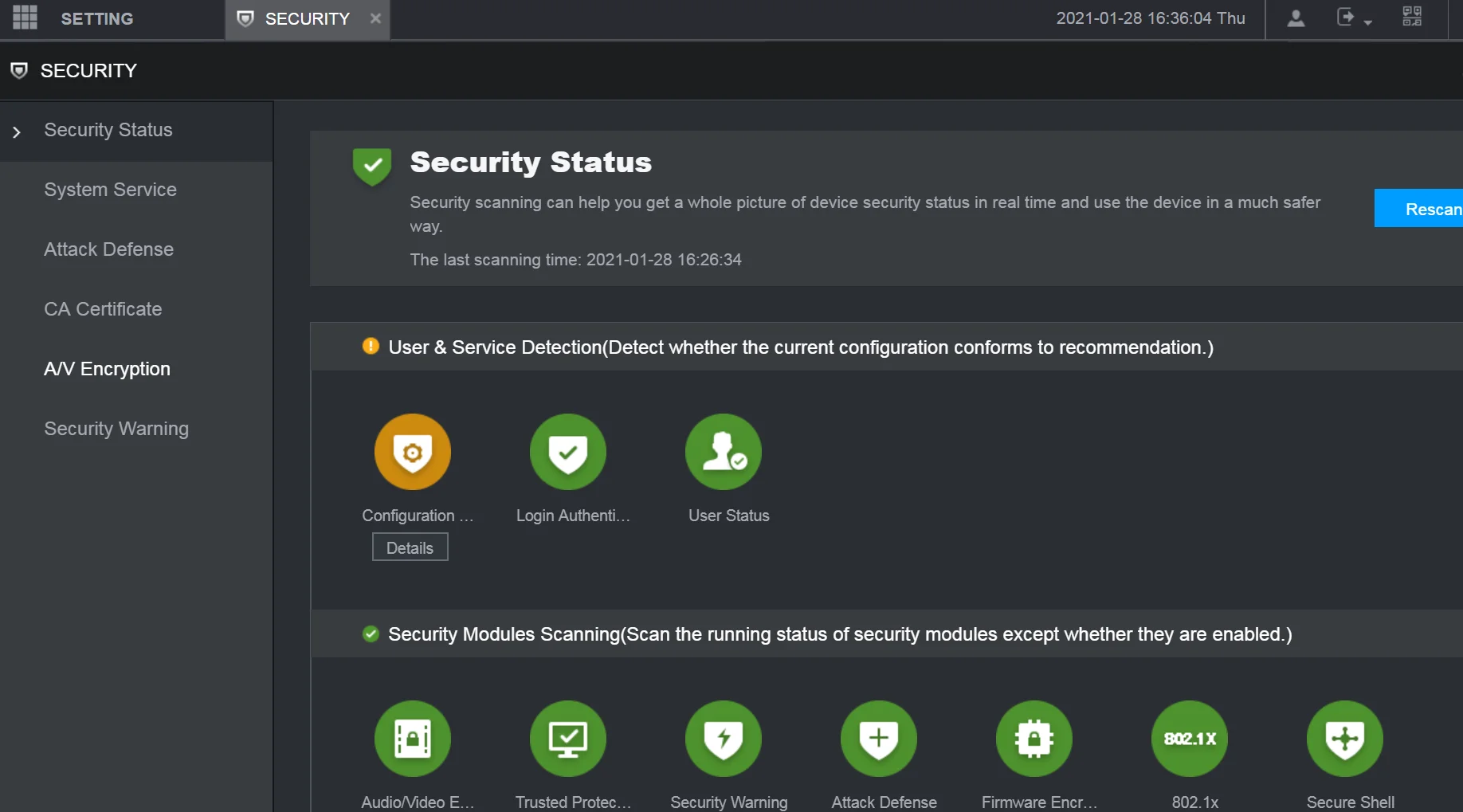Switch to the SETTING tab
The image size is (1463, 812).
tap(96, 18)
